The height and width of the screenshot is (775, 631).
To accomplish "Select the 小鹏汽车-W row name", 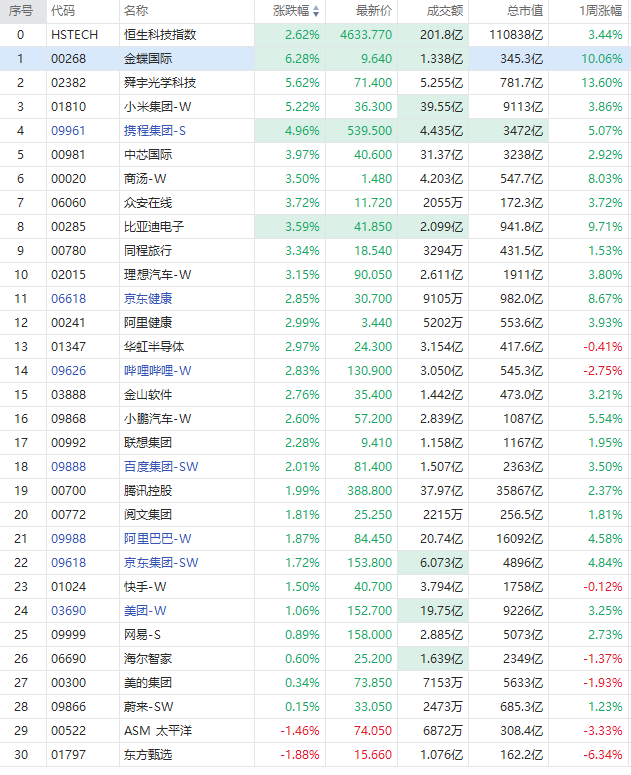I will point(158,419).
